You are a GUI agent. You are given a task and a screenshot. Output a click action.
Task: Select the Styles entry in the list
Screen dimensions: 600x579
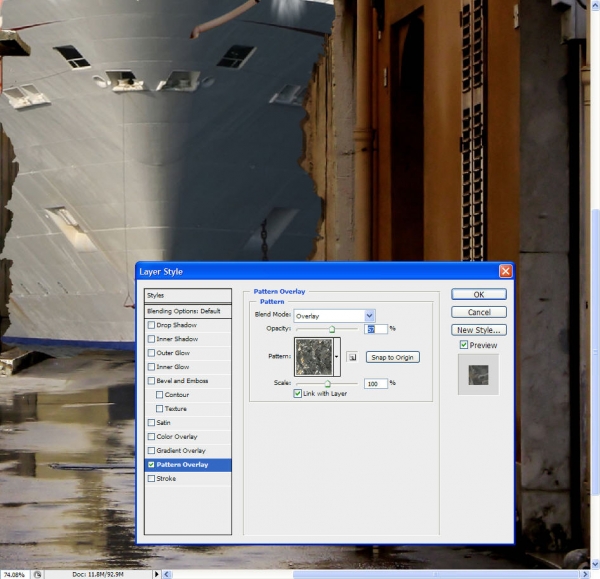pos(188,295)
